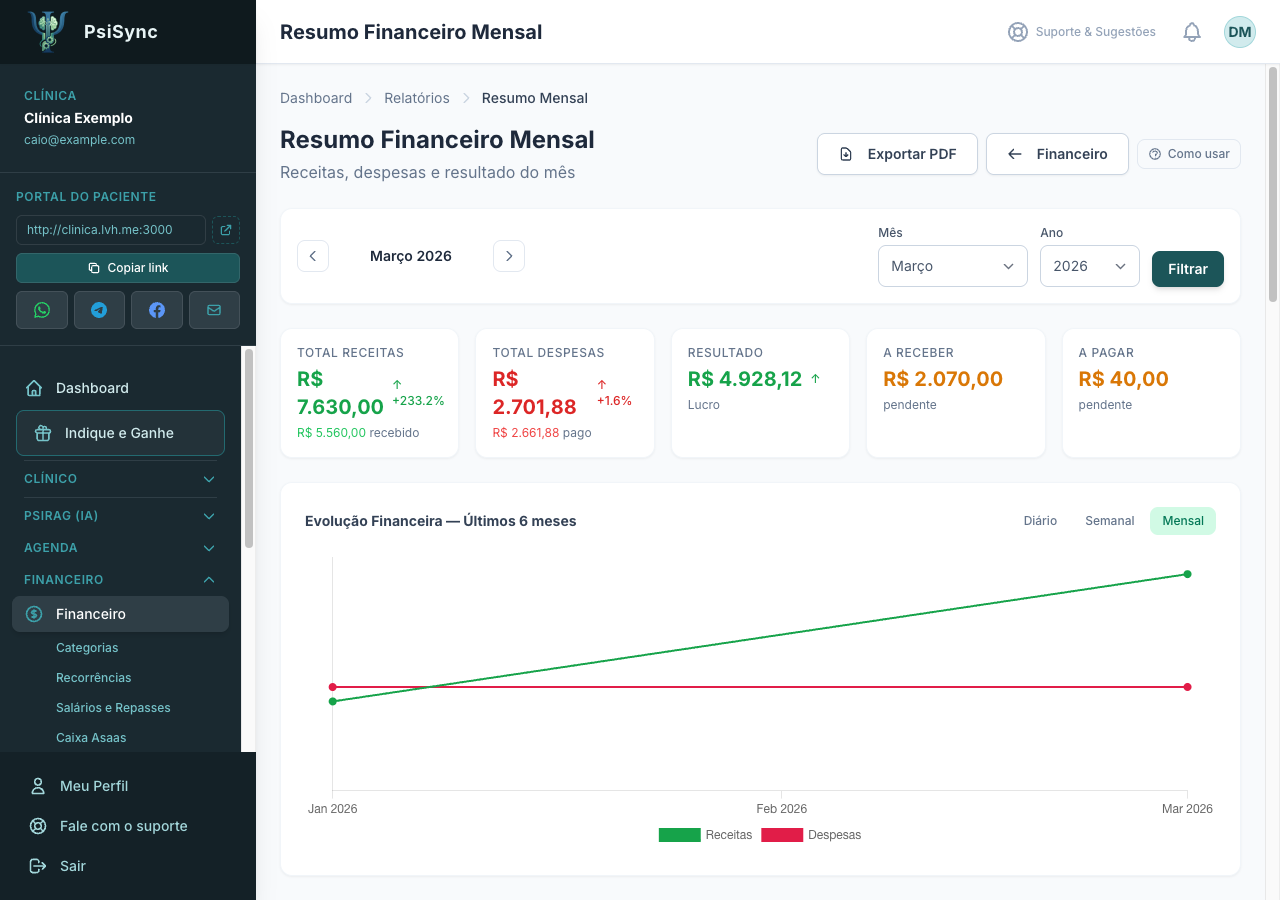
Task: Open the Indique e Ganhe page
Action: pyautogui.click(x=120, y=433)
